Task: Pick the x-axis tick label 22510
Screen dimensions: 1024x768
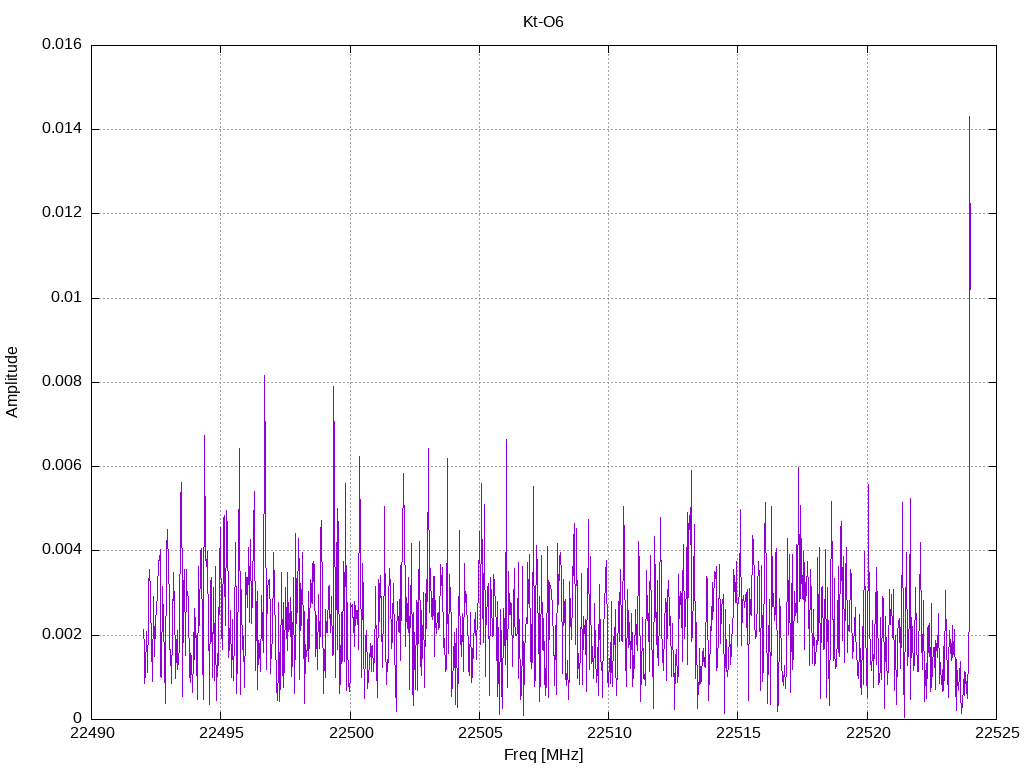Action: (x=608, y=733)
